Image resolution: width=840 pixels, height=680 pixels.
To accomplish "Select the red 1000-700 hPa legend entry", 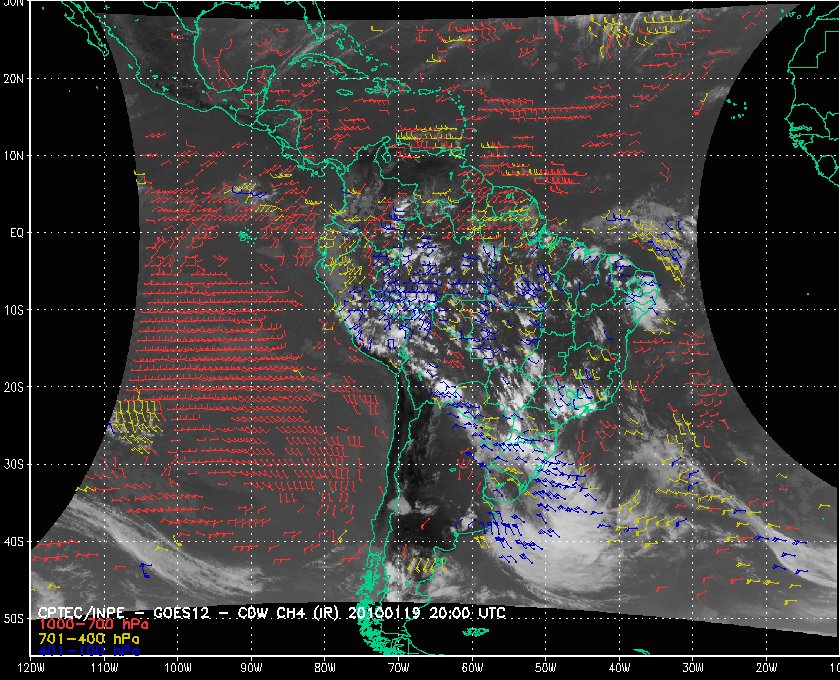I will point(94,625).
